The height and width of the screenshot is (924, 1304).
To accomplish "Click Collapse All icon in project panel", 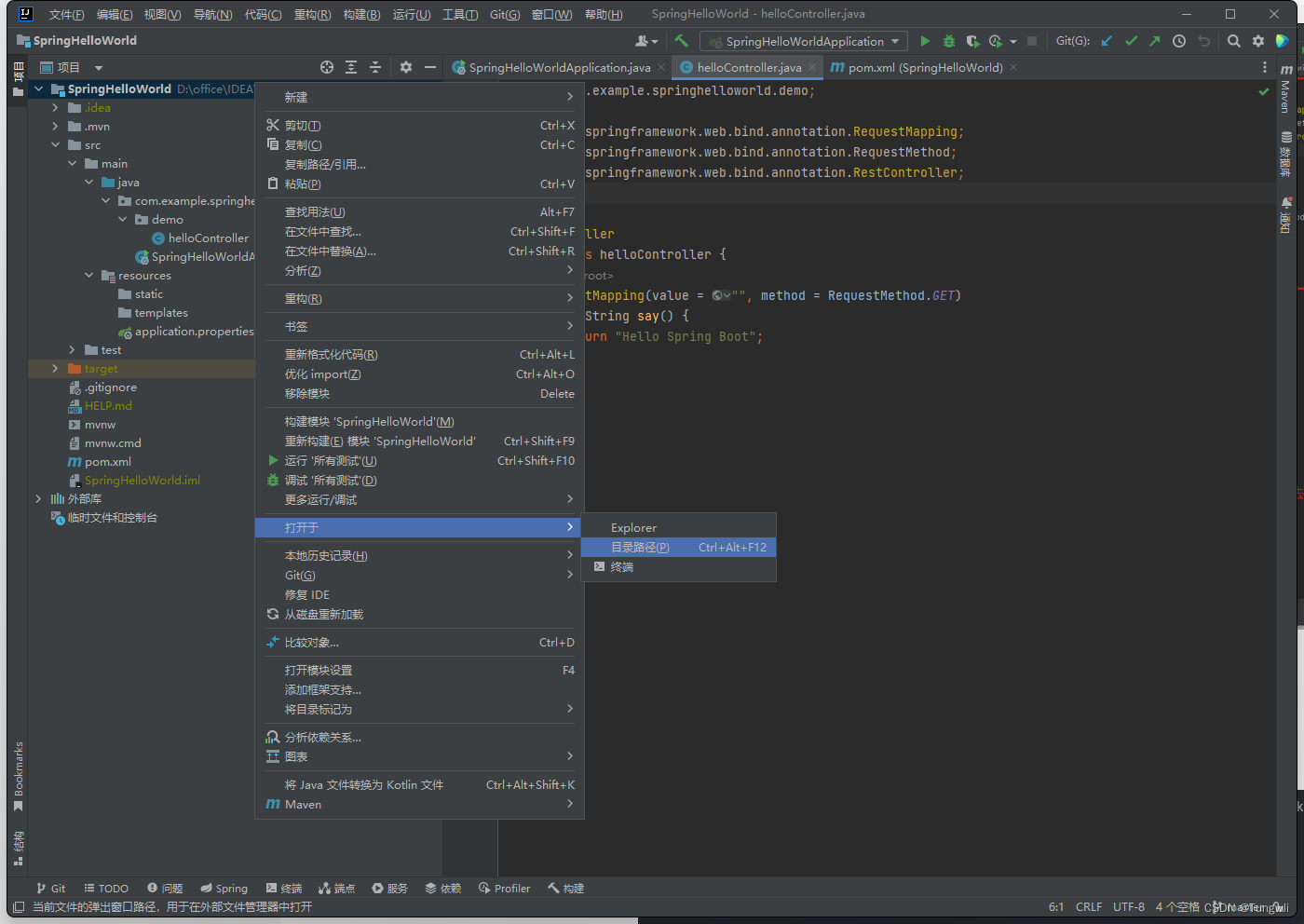I will pos(375,67).
